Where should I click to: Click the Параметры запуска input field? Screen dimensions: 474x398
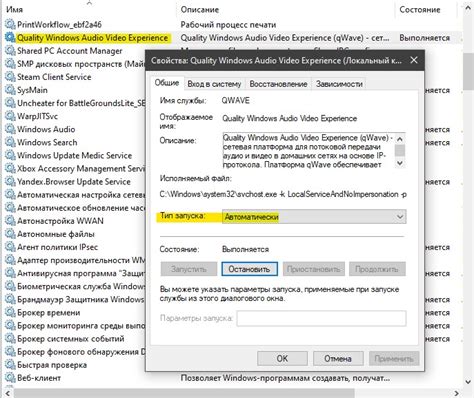(322, 318)
